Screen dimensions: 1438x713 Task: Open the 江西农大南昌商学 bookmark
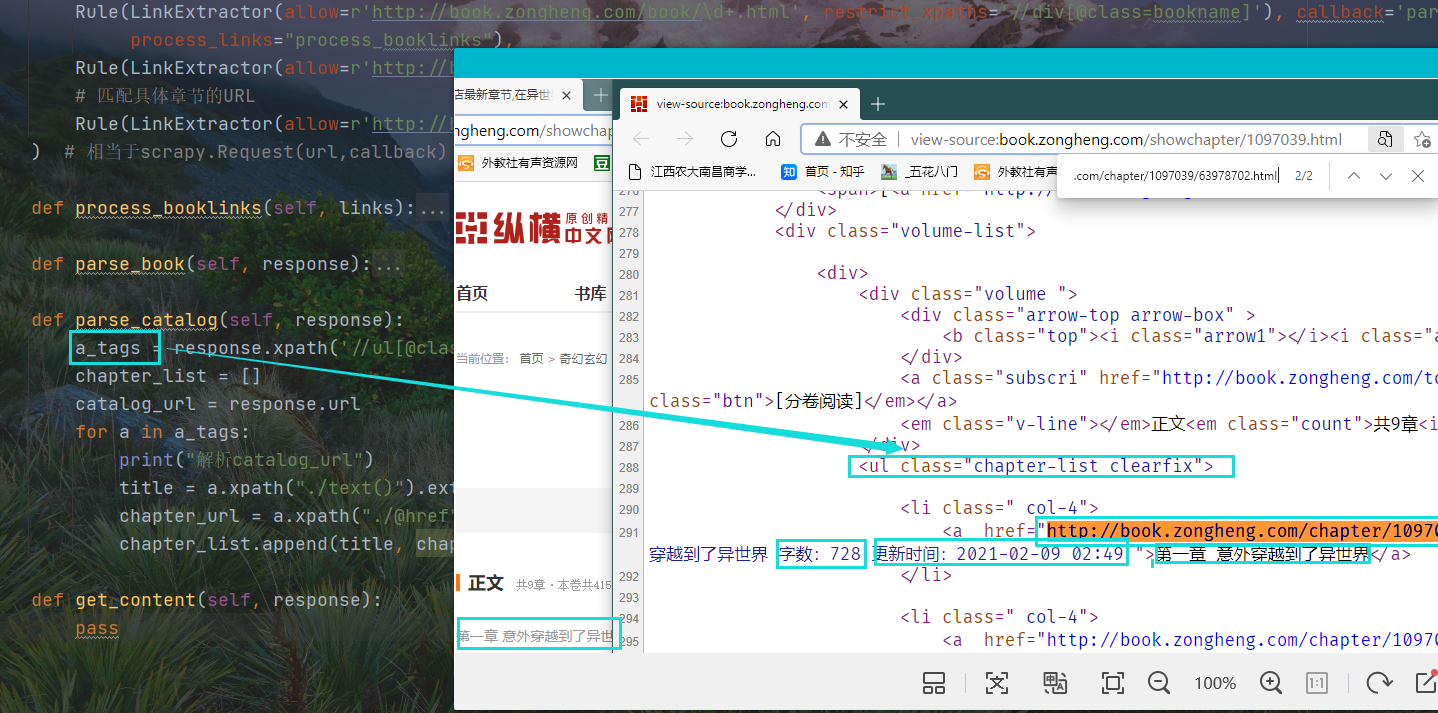(693, 172)
